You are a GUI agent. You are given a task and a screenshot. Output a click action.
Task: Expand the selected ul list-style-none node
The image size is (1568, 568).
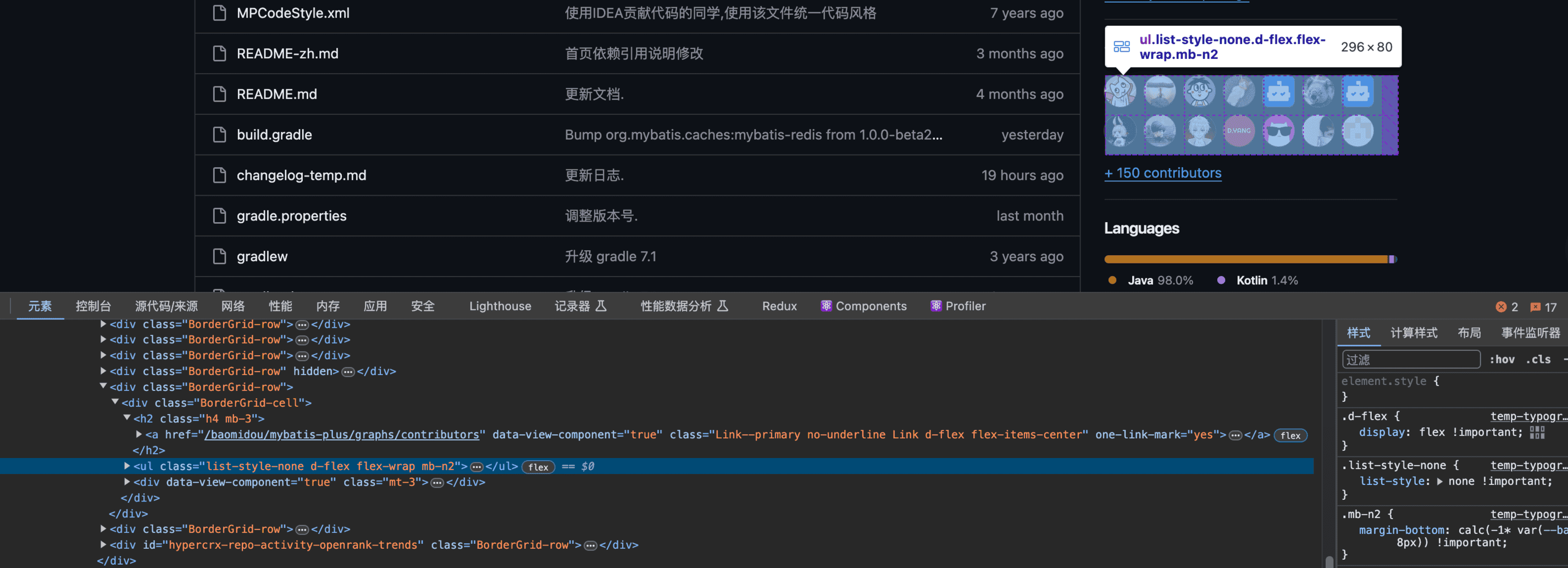pos(127,466)
